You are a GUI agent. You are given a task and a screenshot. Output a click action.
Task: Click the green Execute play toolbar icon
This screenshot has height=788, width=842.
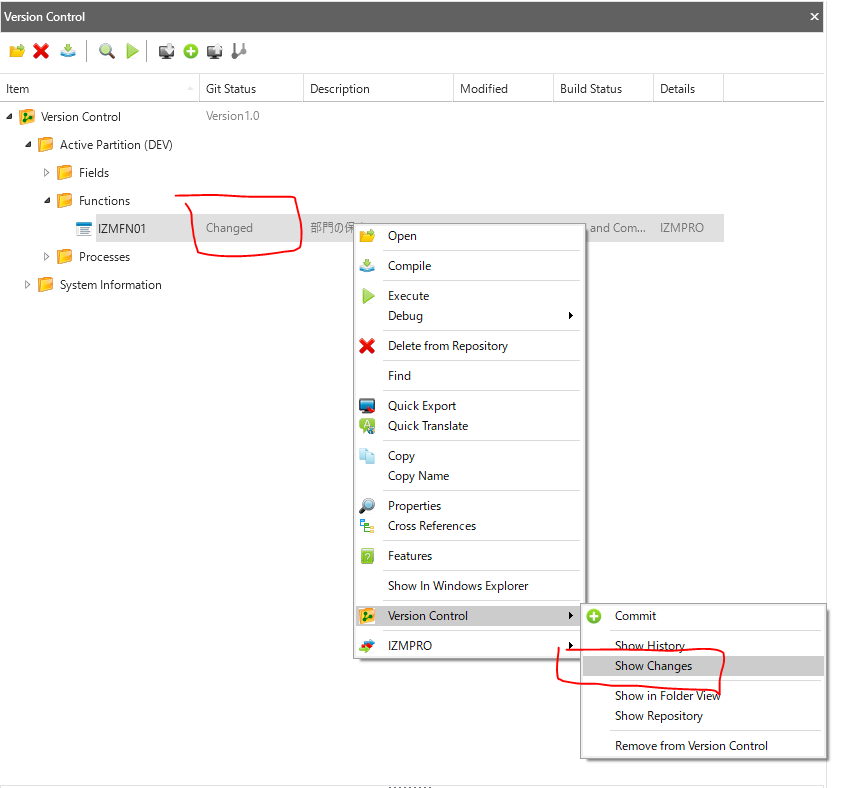[x=132, y=52]
